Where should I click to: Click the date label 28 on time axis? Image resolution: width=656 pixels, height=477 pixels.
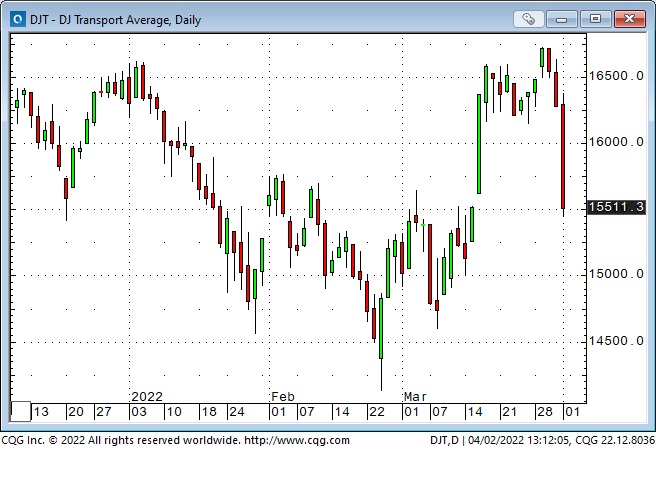point(545,412)
